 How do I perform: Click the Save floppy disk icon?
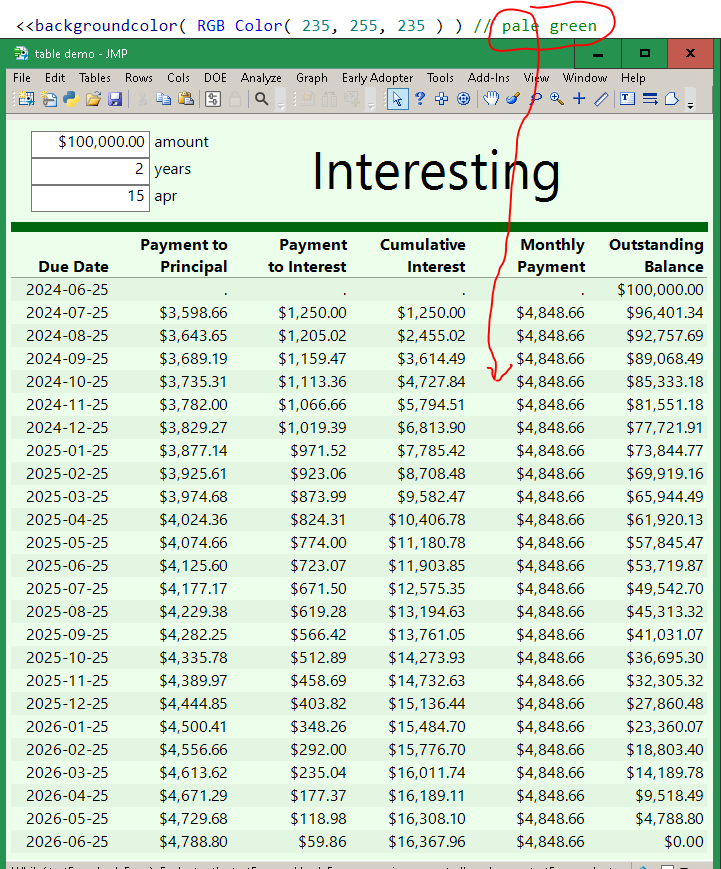tap(115, 99)
